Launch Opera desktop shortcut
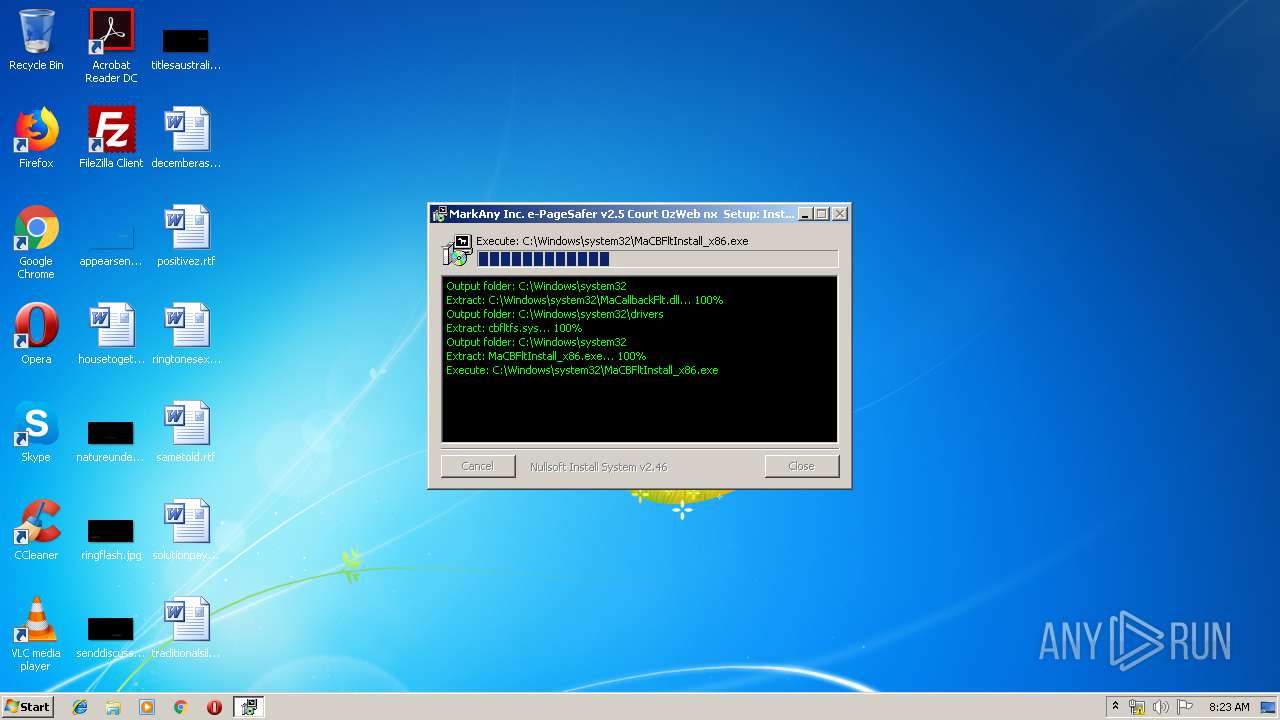The height and width of the screenshot is (720, 1280). 36,334
